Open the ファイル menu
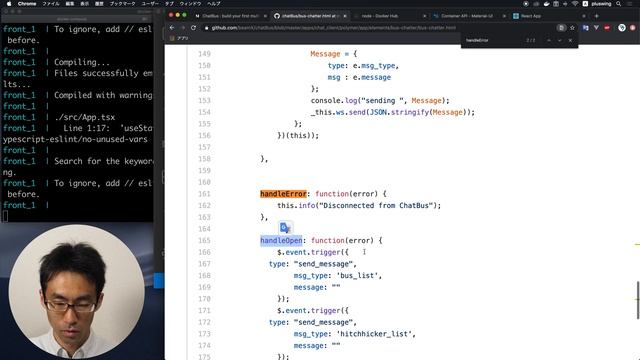Viewport: 640px width, 360px height. pyautogui.click(x=51, y=3)
